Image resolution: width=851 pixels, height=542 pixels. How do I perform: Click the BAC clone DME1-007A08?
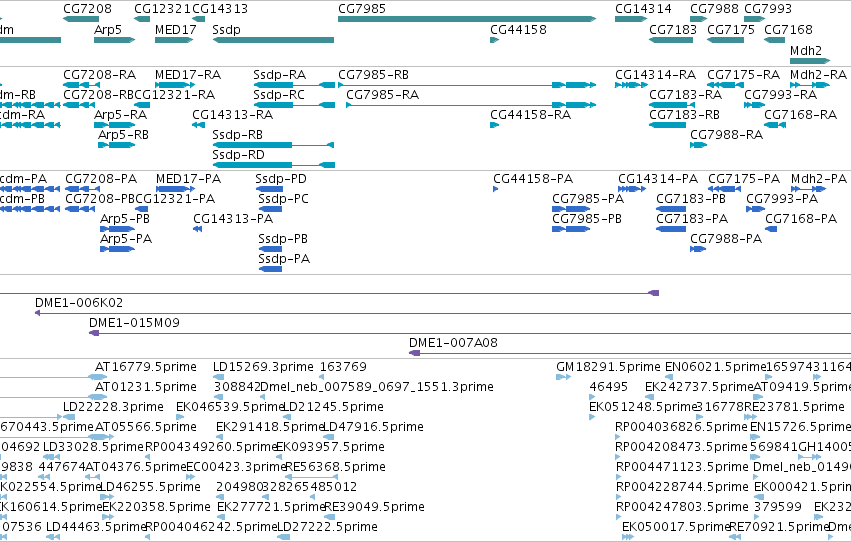(630, 353)
